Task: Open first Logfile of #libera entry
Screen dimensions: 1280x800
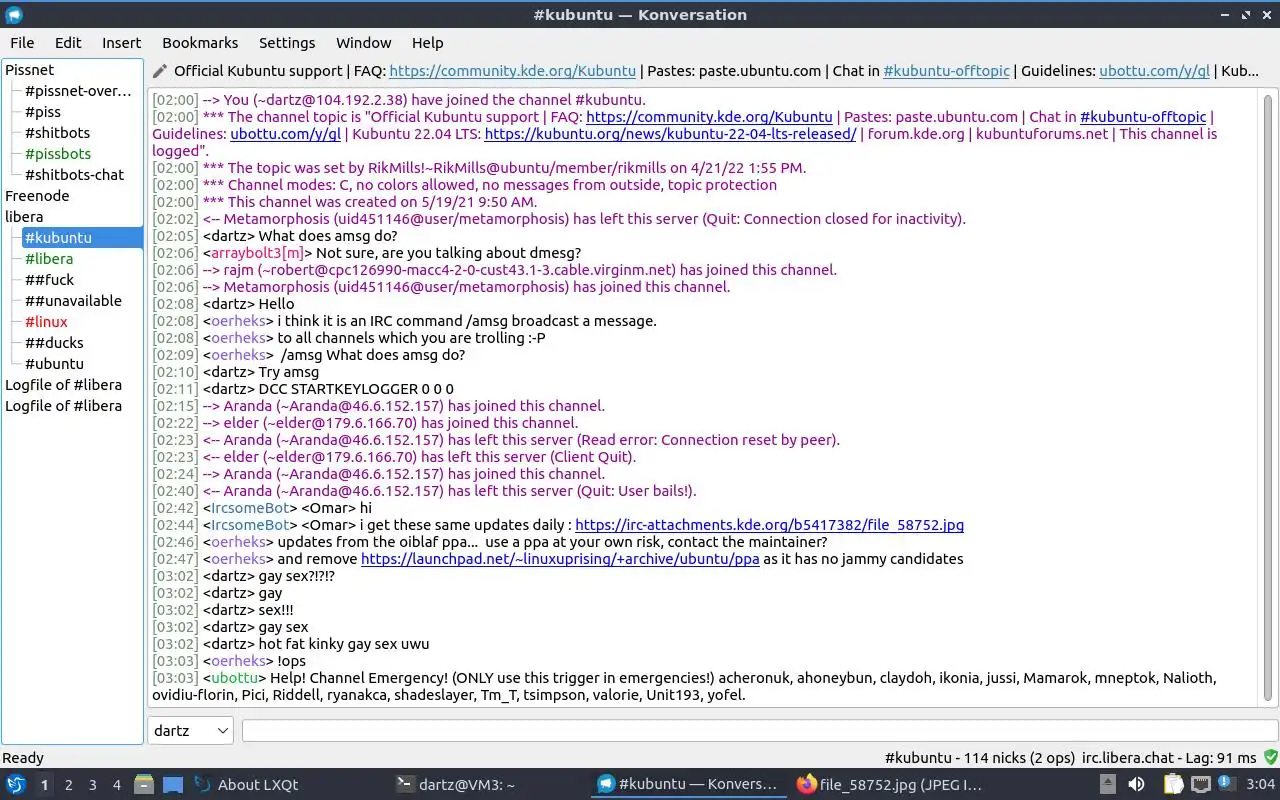Action: tap(63, 385)
